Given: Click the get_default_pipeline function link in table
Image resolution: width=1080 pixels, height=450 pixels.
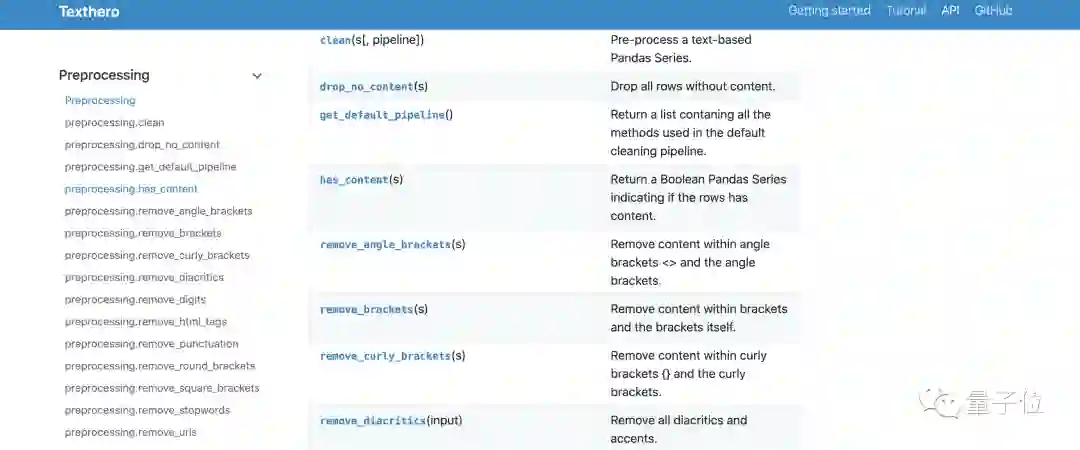Looking at the screenshot, I should [382, 115].
